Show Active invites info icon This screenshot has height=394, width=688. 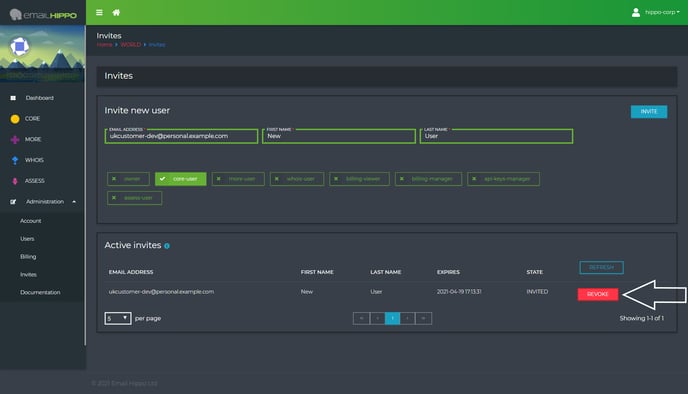click(167, 246)
